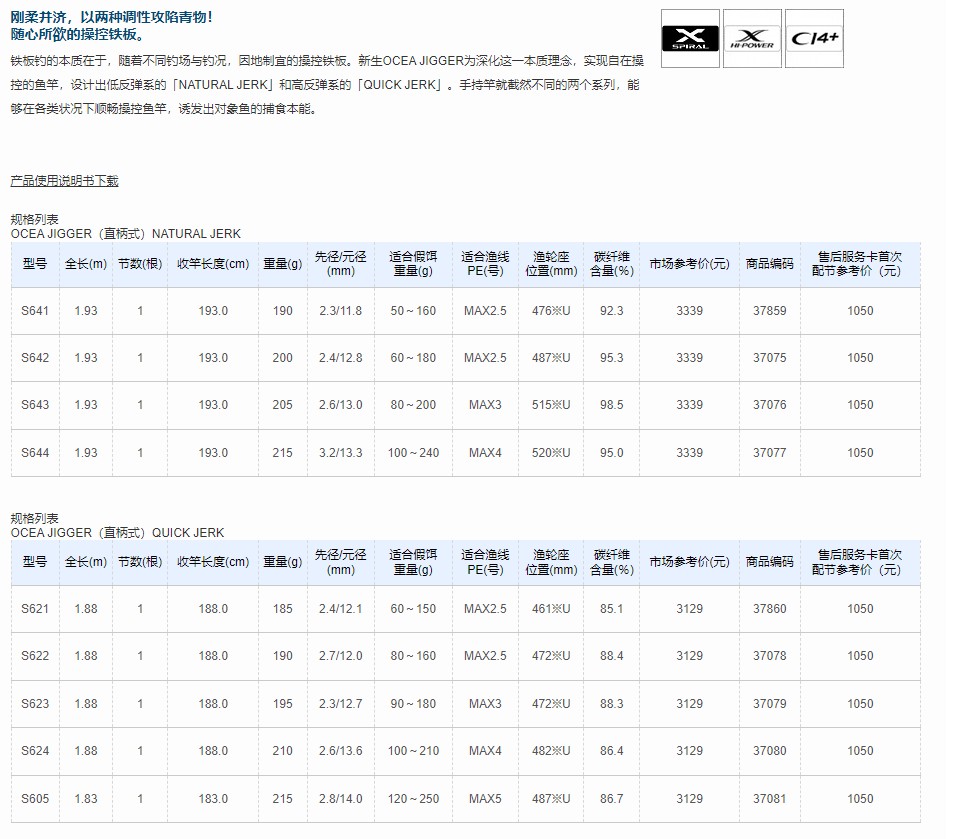This screenshot has height=839, width=956.
Task: Click product code 37076
Action: coord(769,405)
